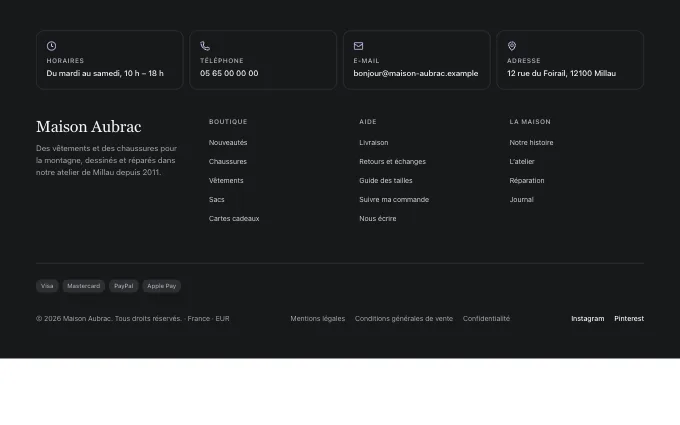Click the France · EUR region text
680x425 pixels.
coord(208,318)
